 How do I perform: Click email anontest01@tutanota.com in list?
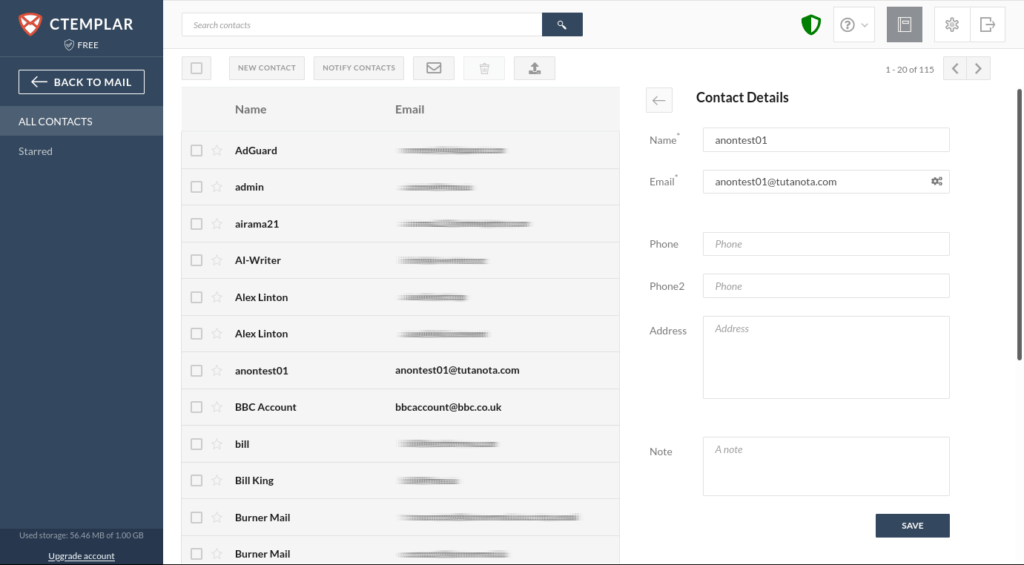click(457, 370)
